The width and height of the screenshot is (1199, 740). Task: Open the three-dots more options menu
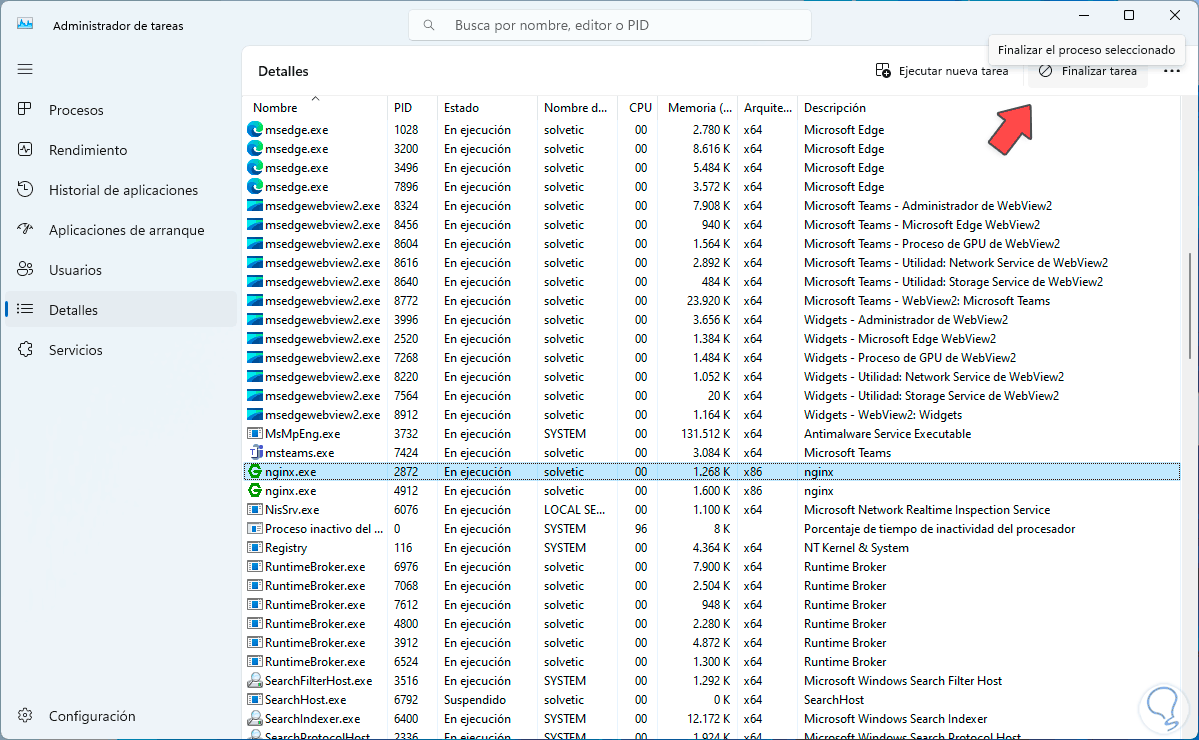[x=1171, y=71]
